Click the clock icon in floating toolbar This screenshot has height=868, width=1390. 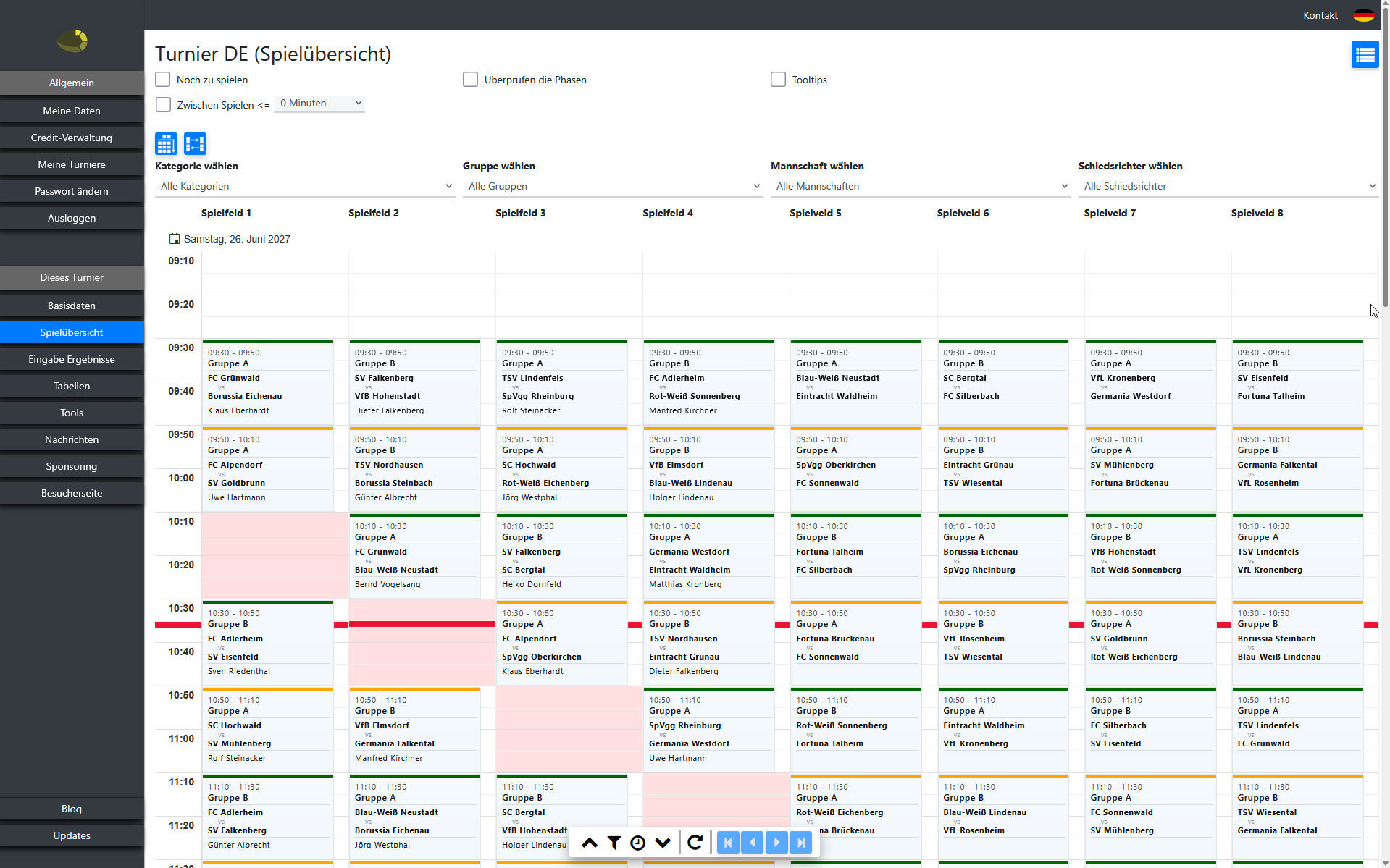637,843
